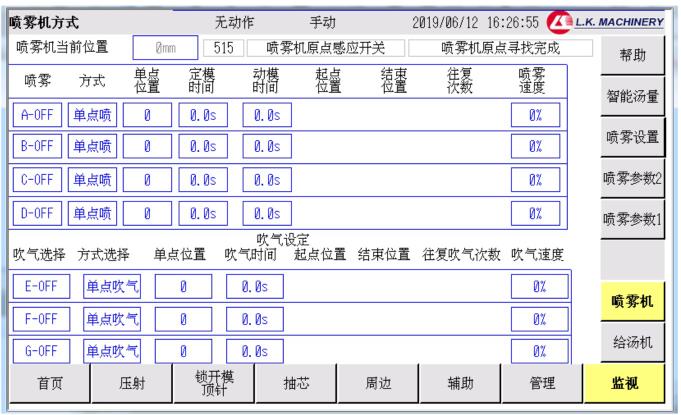Open the 管理 tab
This screenshot has height=415, width=681.
click(x=542, y=383)
